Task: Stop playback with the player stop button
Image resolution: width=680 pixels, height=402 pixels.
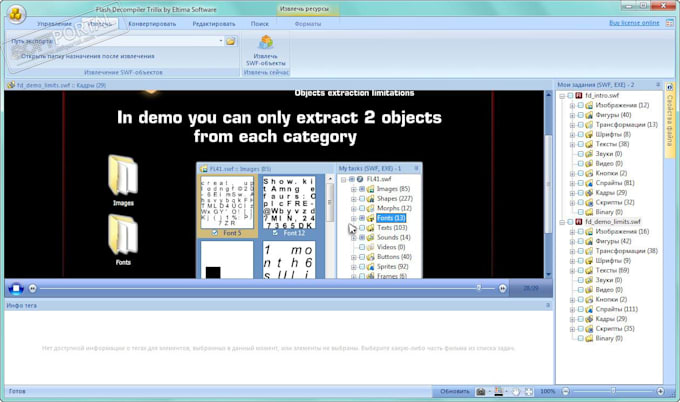Action: click(x=16, y=288)
